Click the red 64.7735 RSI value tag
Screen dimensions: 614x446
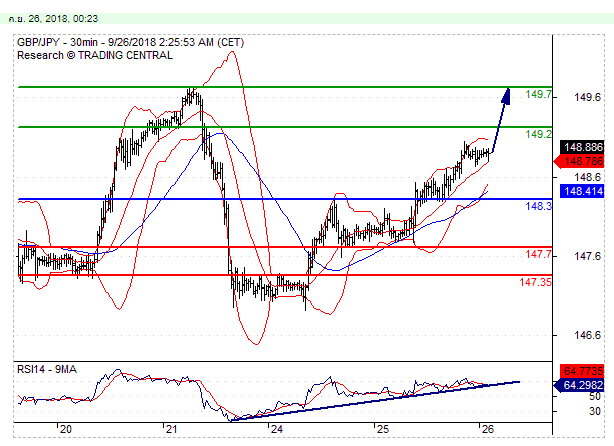tap(582, 370)
